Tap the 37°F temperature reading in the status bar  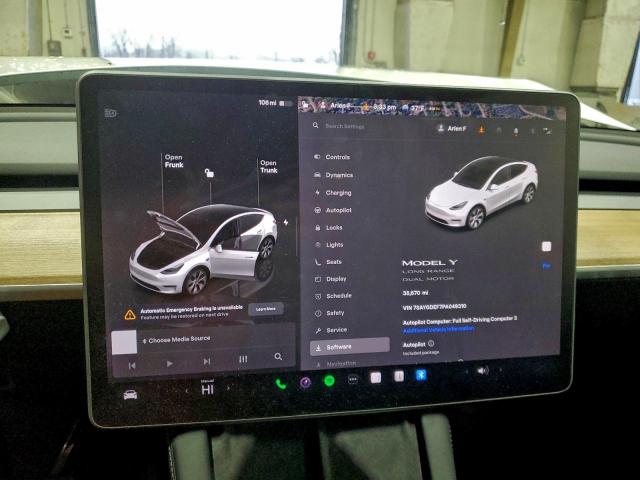417,108
